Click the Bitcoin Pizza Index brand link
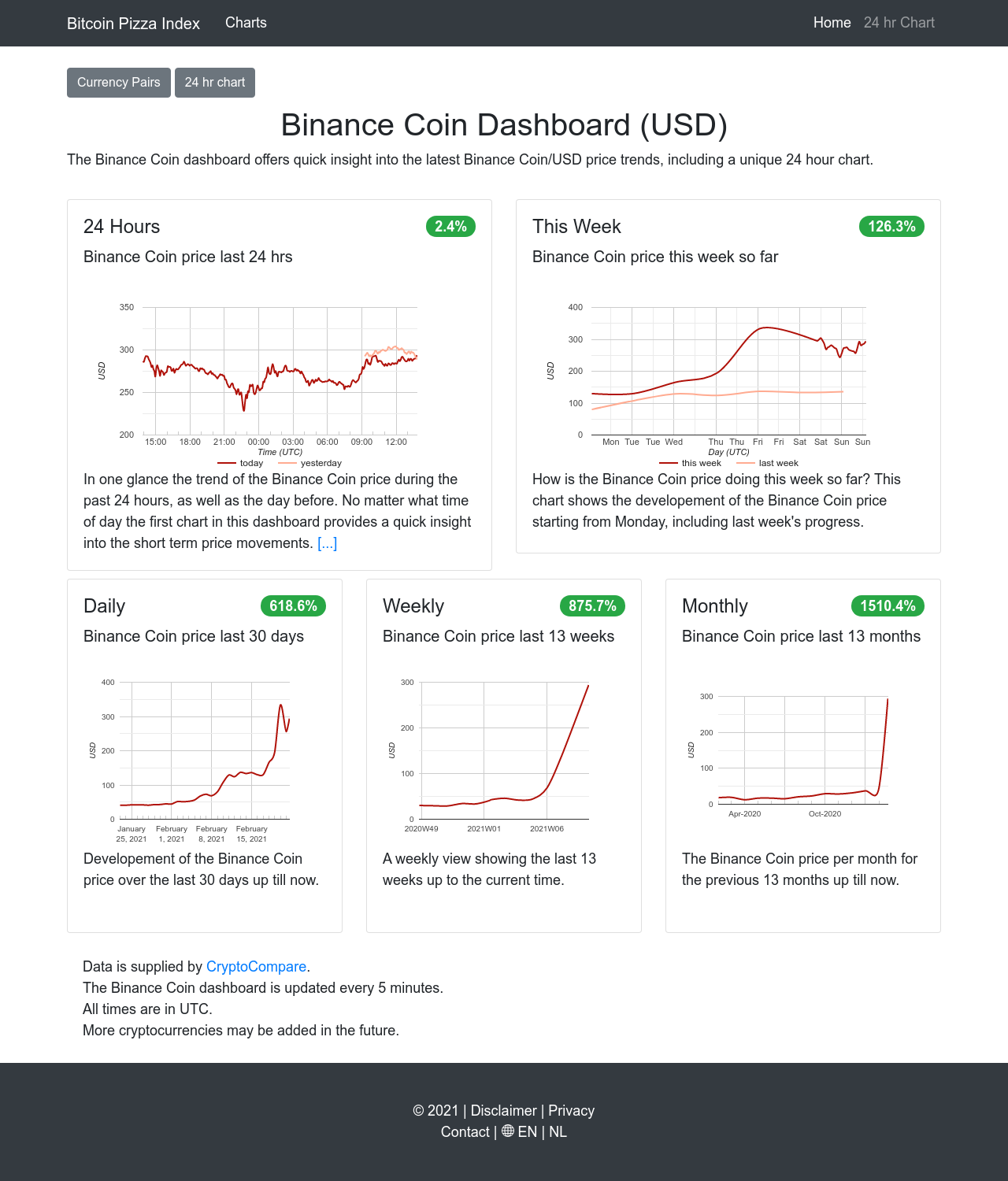The height and width of the screenshot is (1181, 1008). pos(133,23)
